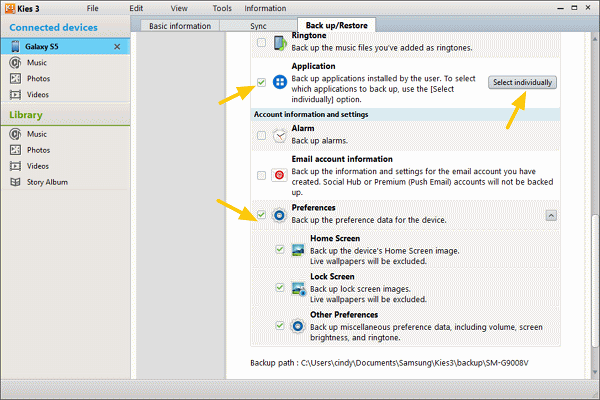The image size is (600, 400).
Task: Click the Lock Screen title text
Action: pyautogui.click(x=332, y=276)
